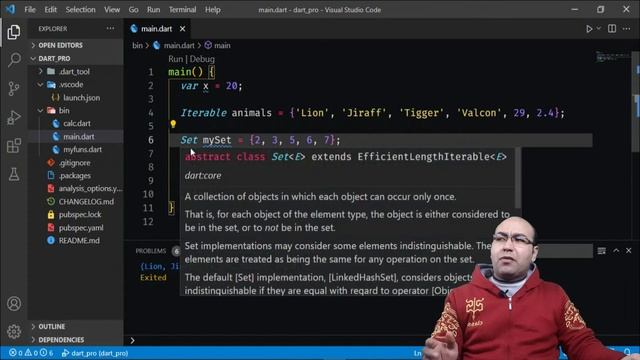Image resolution: width=640 pixels, height=360 pixels.
Task: Expand the Dependencies section
Action: click(x=61, y=340)
